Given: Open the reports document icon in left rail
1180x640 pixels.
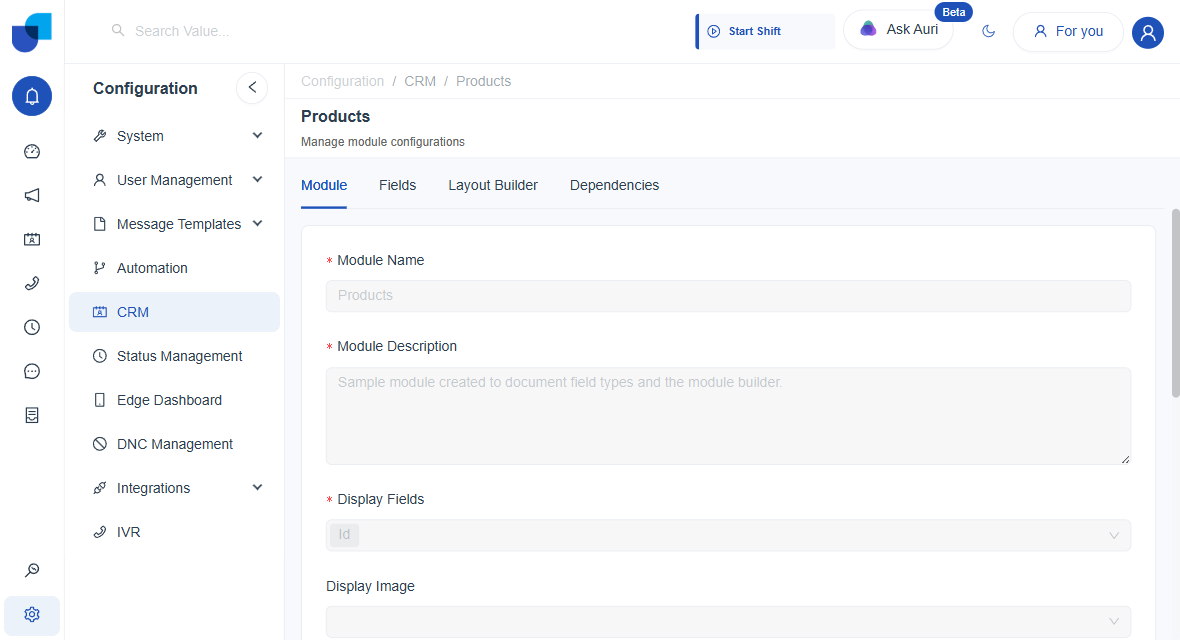Looking at the screenshot, I should pos(32,415).
